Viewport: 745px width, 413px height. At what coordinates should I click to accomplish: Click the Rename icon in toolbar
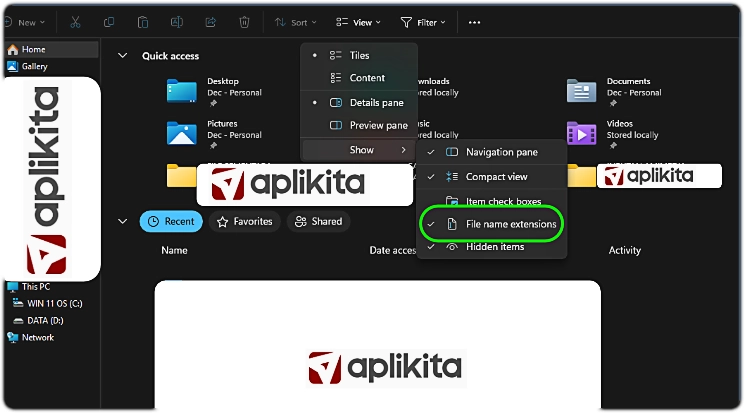tap(177, 22)
